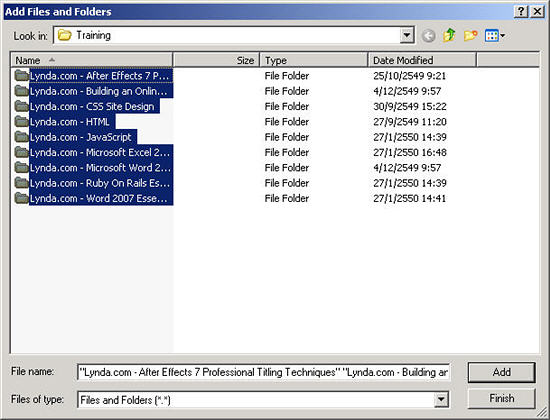The width and height of the screenshot is (550, 420).
Task: Select Lynda.com - Ruby On Rails folder
Action: 101,183
